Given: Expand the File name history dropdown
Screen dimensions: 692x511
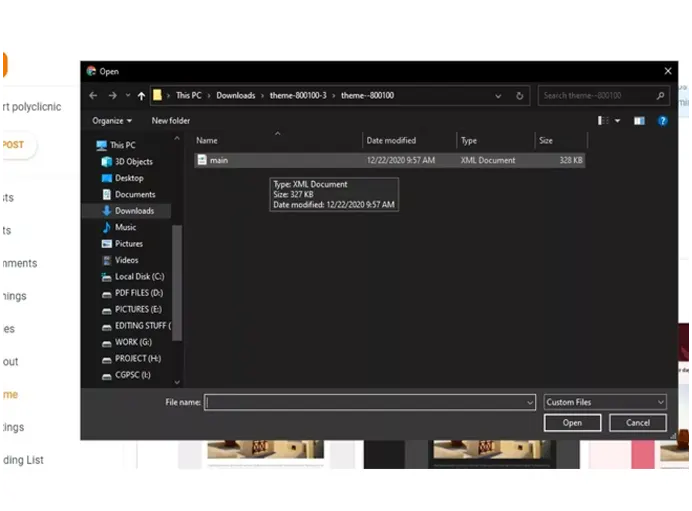Looking at the screenshot, I should click(530, 402).
